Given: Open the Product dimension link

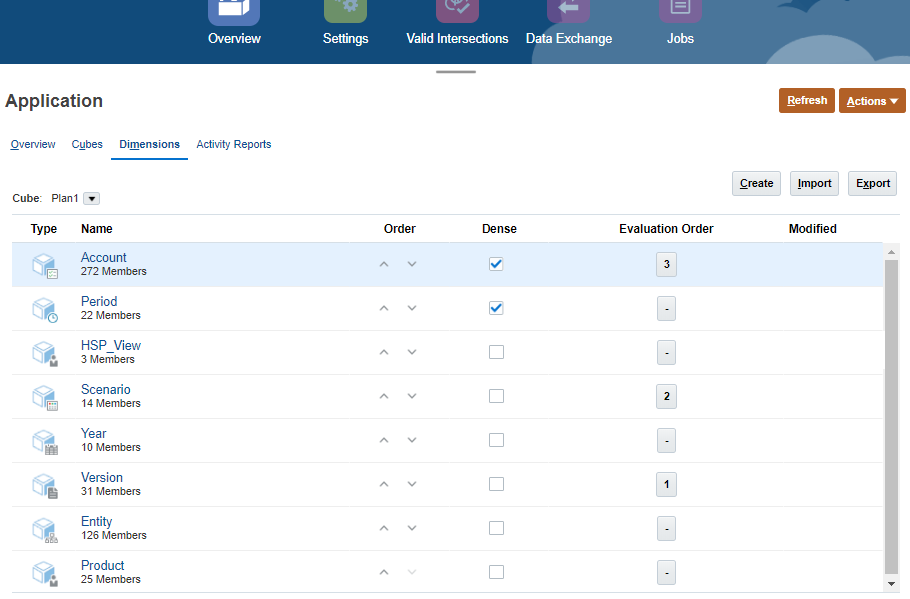Looking at the screenshot, I should 103,565.
